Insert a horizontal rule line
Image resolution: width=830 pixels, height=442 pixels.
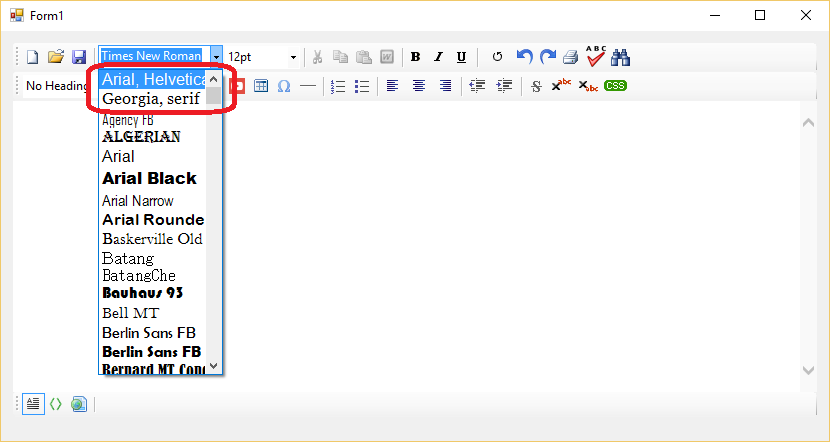308,86
